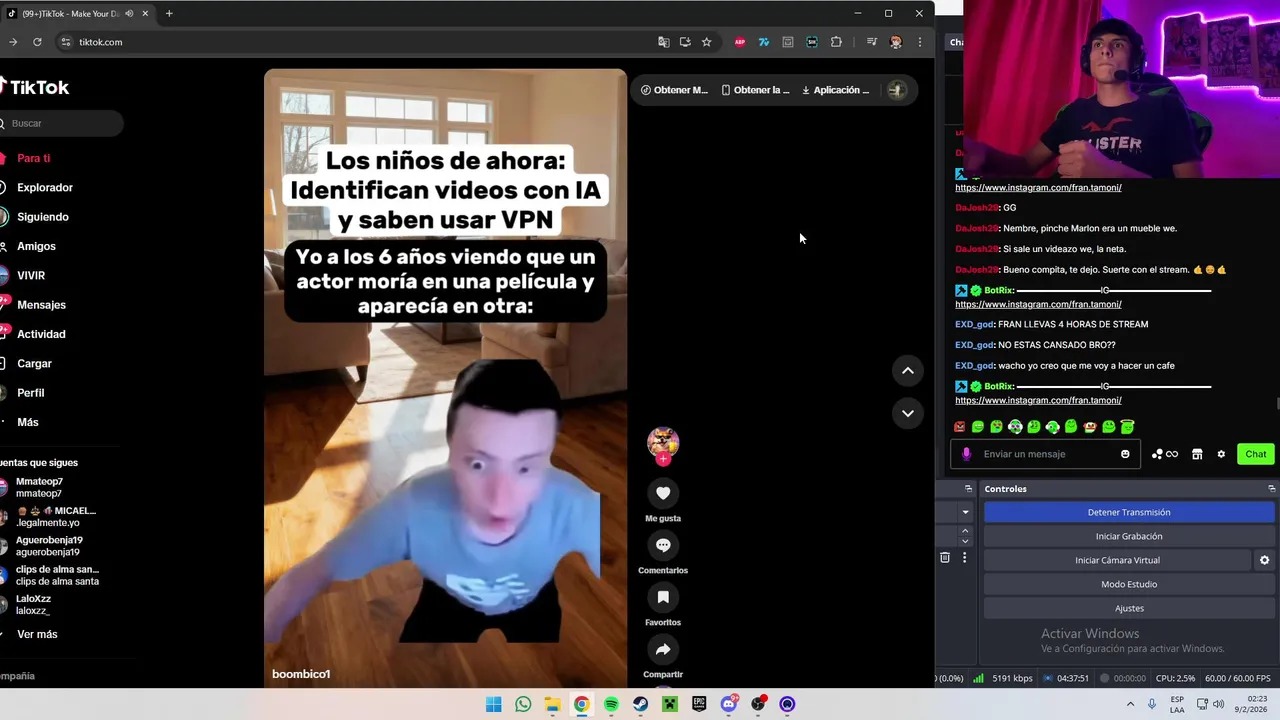The height and width of the screenshot is (720, 1280).
Task: Open Explorador in TikTok sidebar
Action: 44,187
